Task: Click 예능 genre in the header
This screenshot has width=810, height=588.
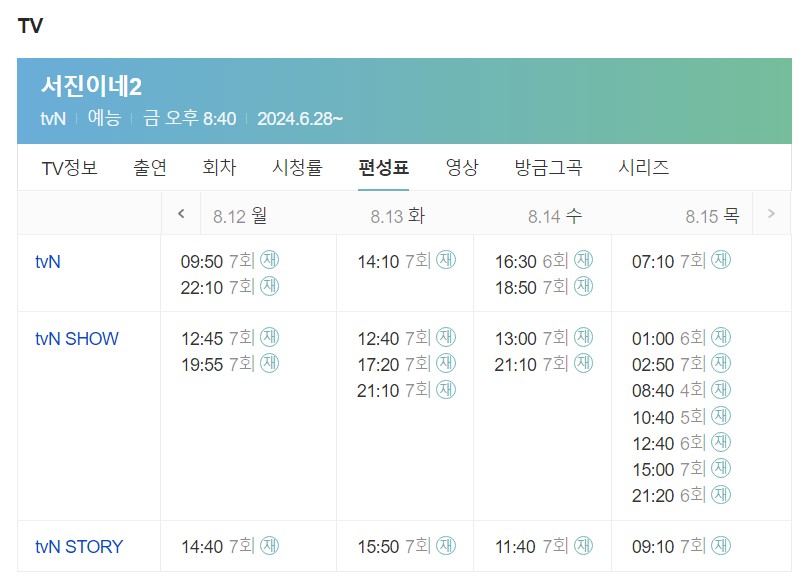Action: (x=104, y=118)
